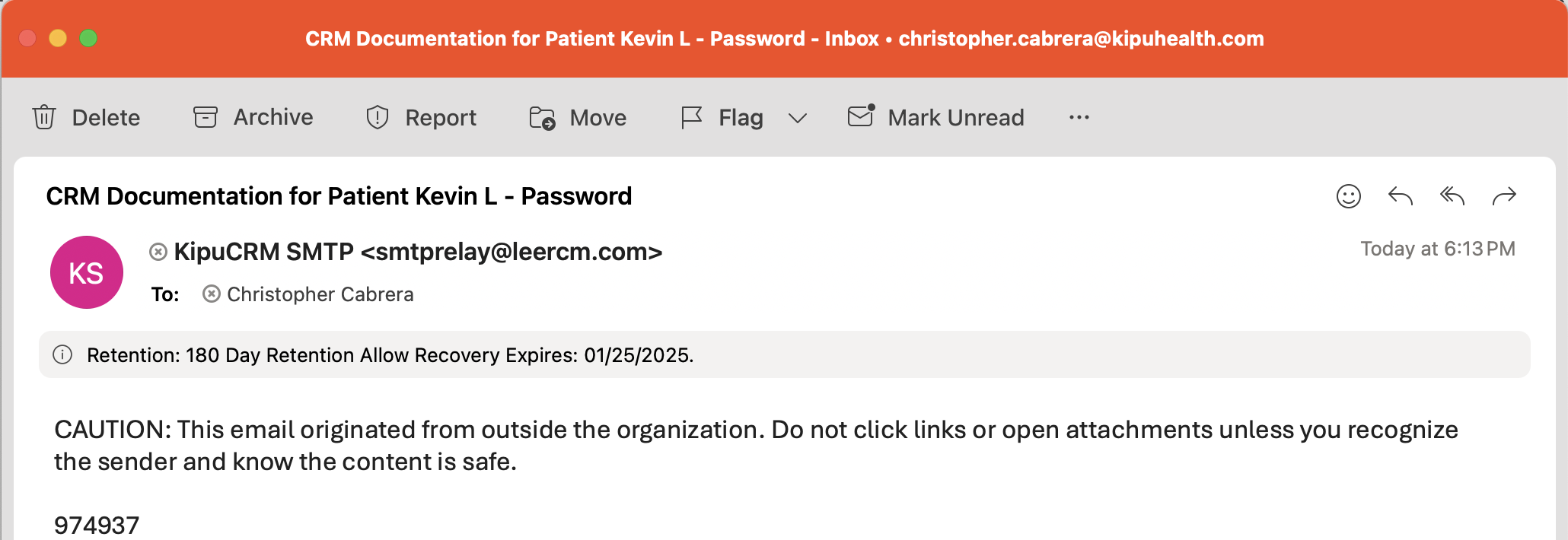
Task: Click the retention policy banner text
Action: [390, 355]
